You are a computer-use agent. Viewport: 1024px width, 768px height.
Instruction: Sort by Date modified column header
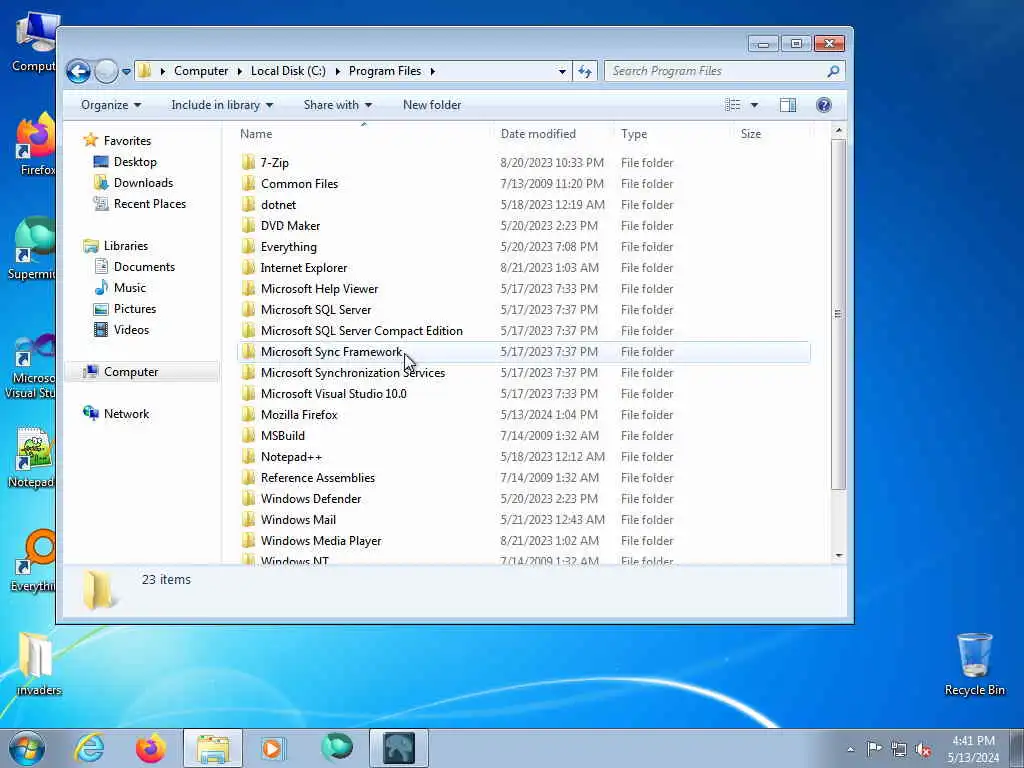(x=538, y=134)
